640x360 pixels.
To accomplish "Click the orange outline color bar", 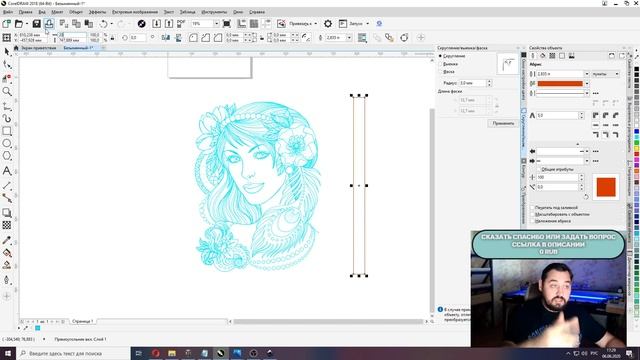I will pyautogui.click(x=560, y=84).
